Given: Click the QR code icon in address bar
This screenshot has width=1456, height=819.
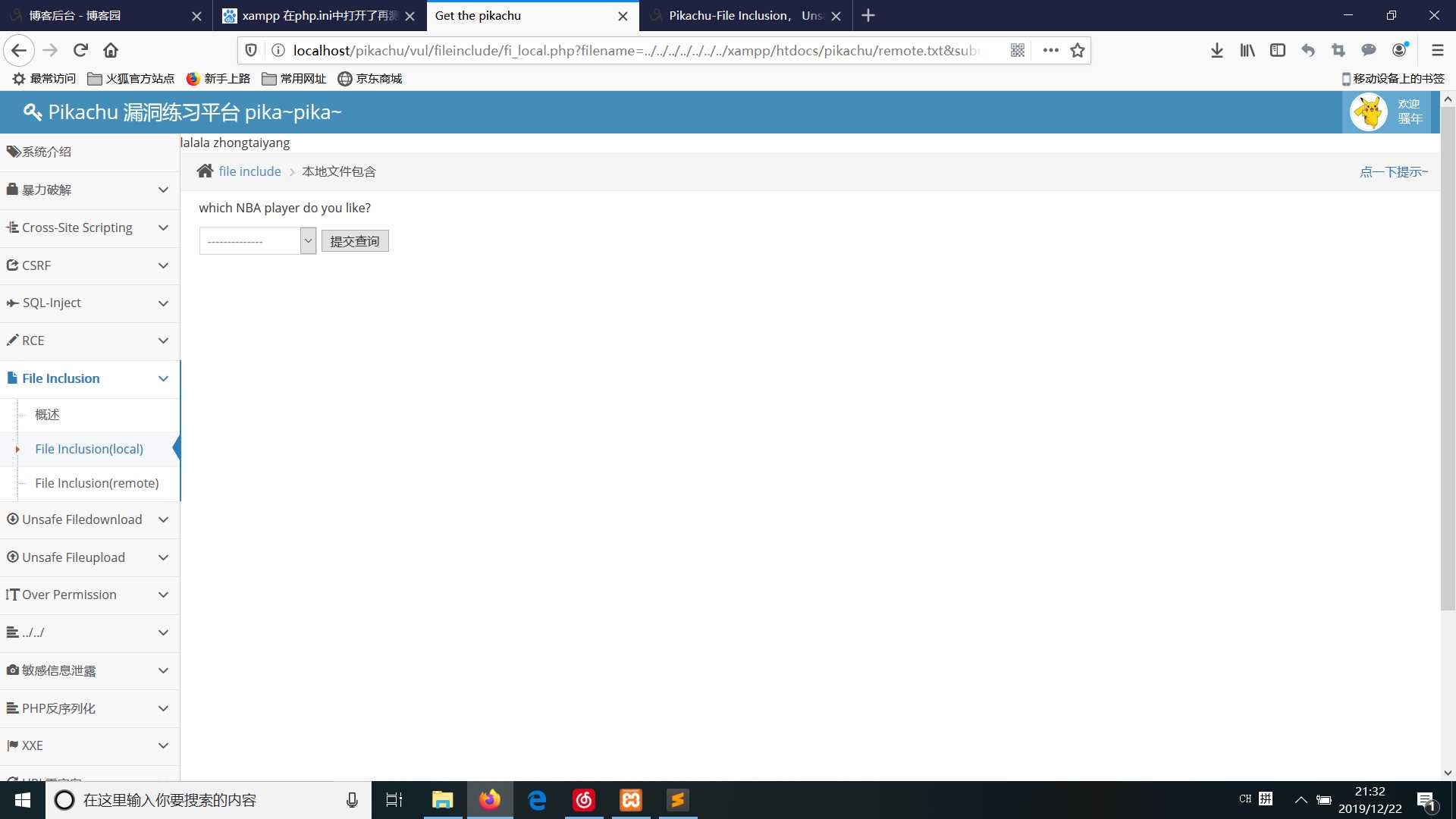Looking at the screenshot, I should 1018,50.
